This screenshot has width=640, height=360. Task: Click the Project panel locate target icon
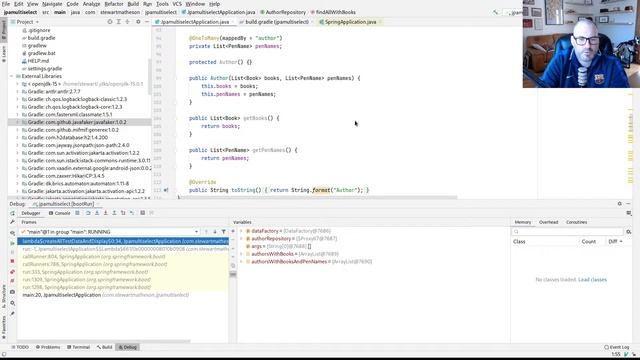[110, 22]
